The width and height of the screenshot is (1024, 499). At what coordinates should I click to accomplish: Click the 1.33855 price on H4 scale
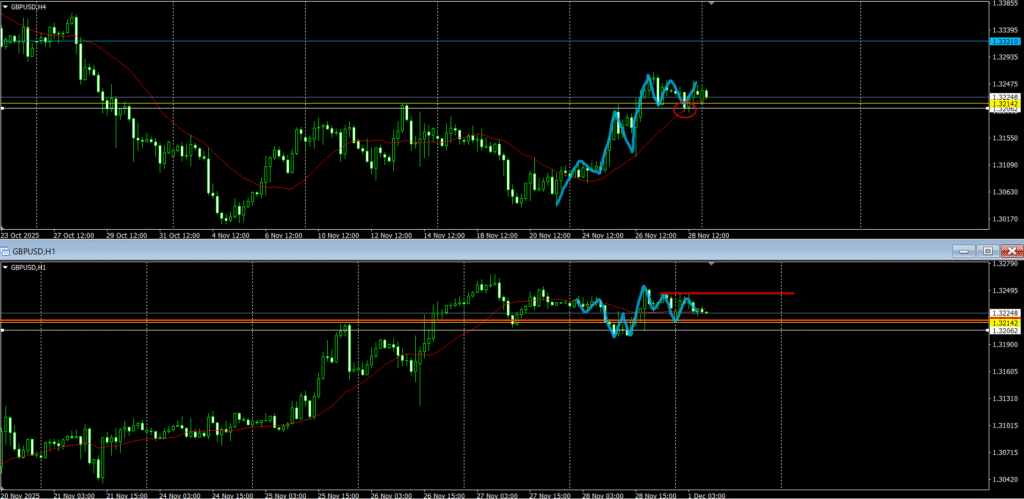(1003, 4)
